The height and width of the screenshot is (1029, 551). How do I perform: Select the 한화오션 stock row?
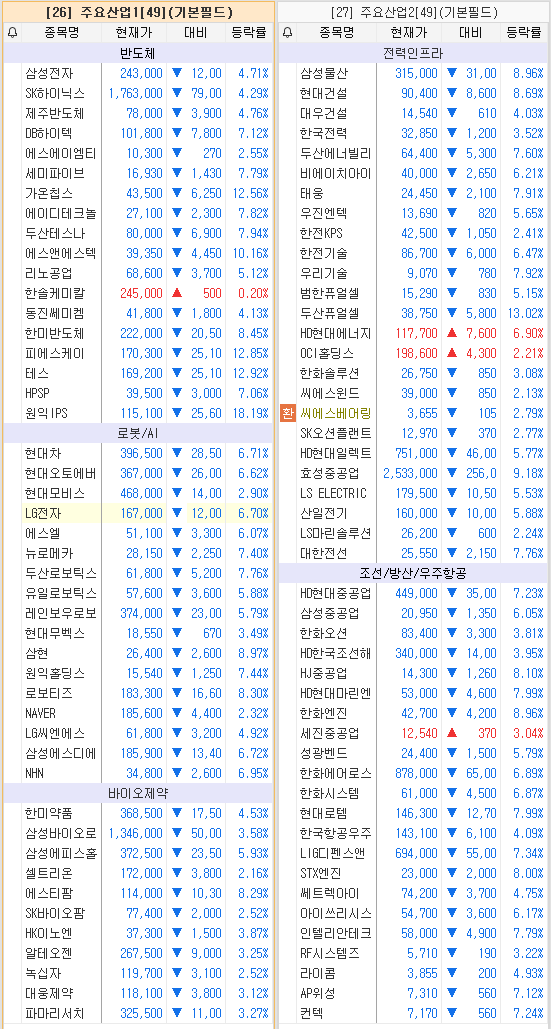pyautogui.click(x=413, y=633)
